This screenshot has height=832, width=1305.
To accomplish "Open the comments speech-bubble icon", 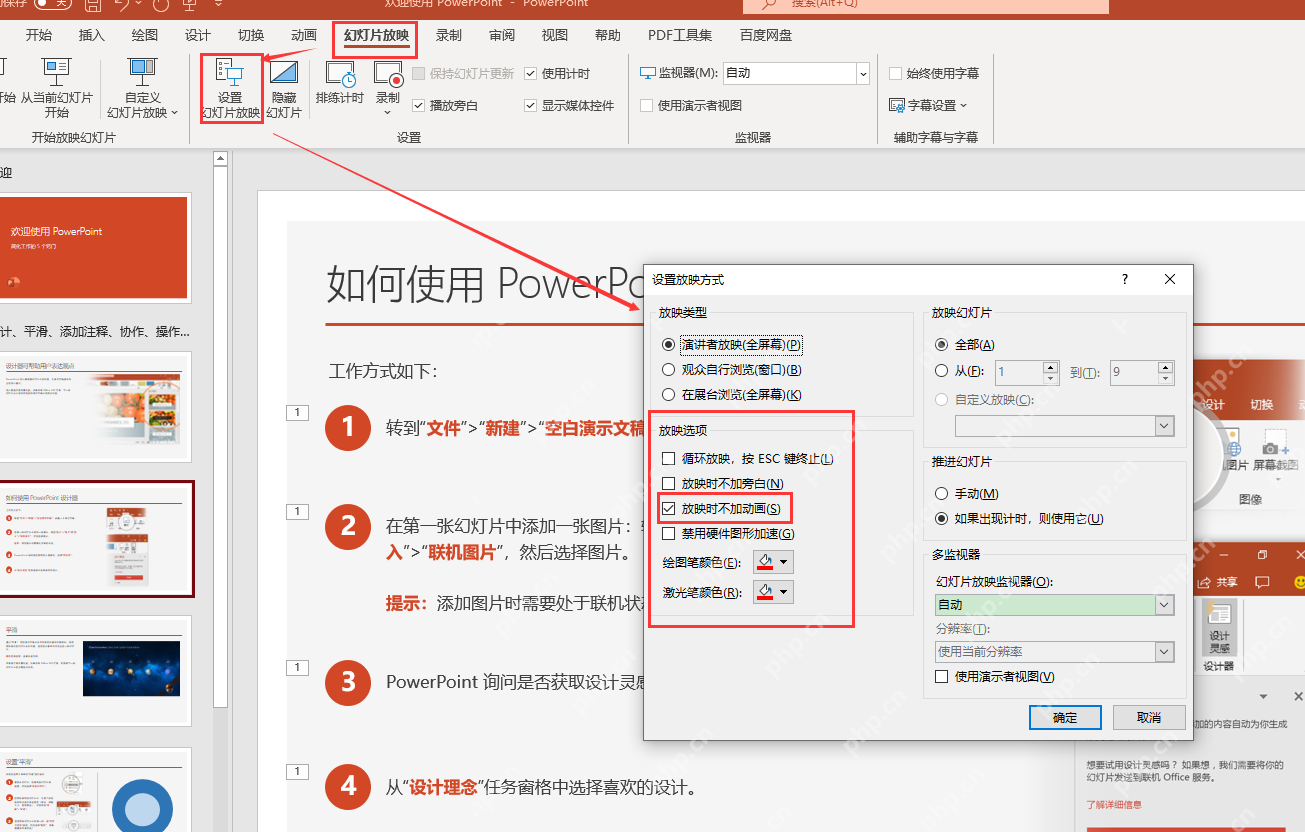I will (1262, 582).
